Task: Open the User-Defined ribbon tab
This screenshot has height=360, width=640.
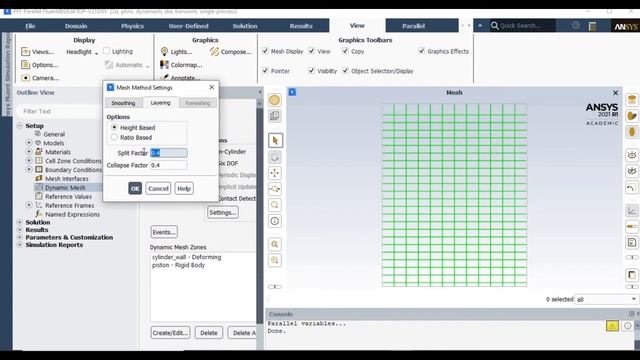Action: pos(189,26)
